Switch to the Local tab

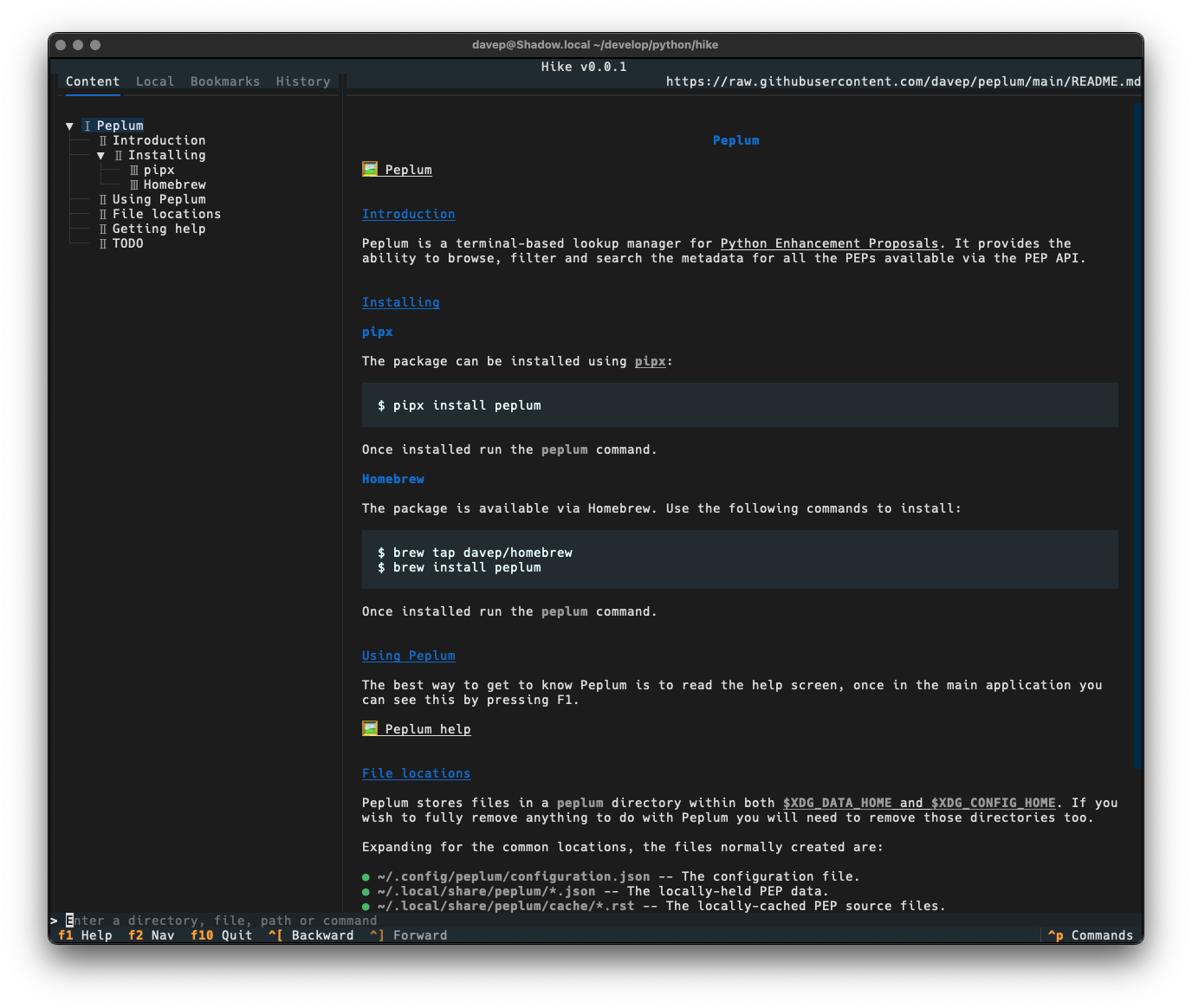155,81
